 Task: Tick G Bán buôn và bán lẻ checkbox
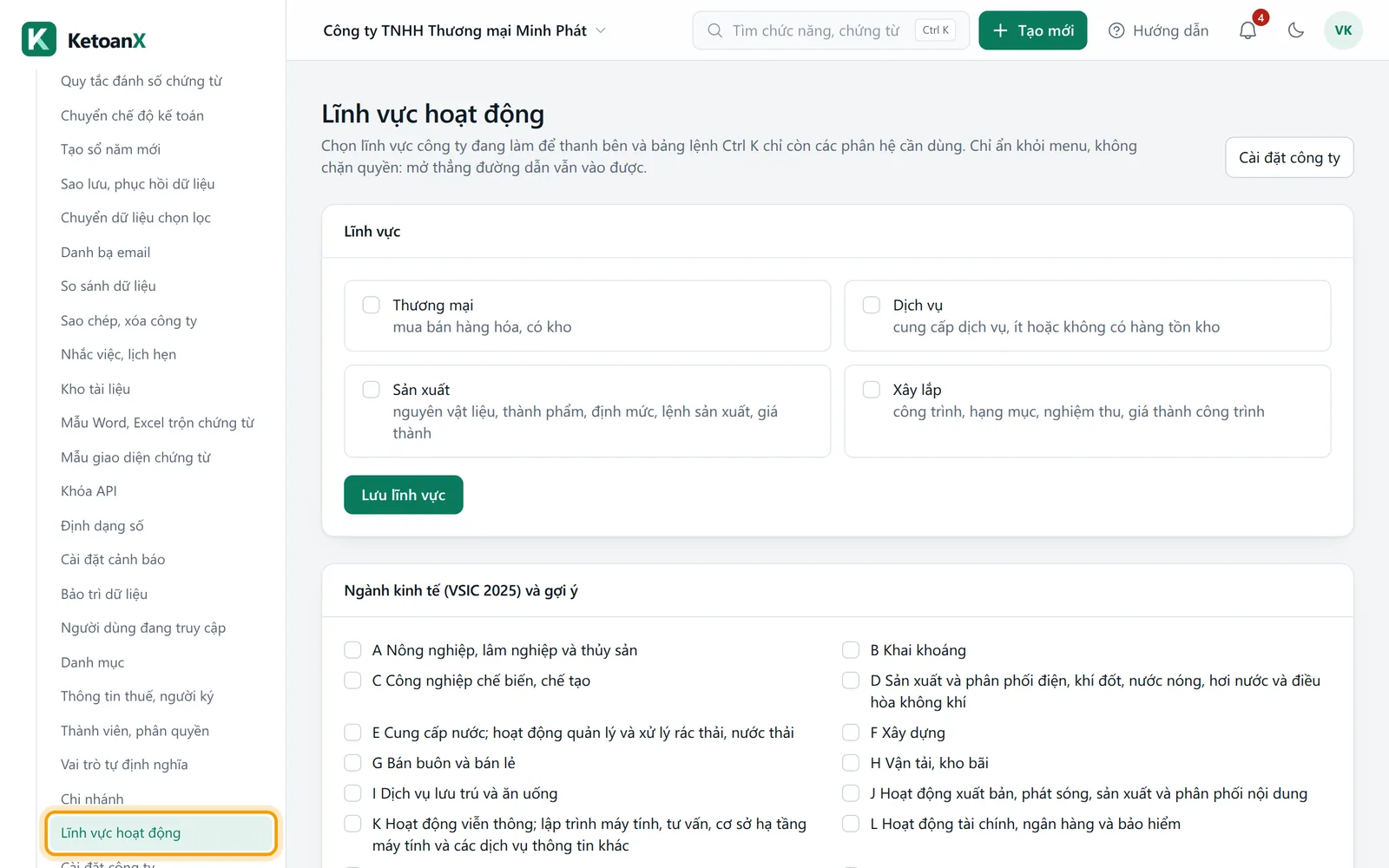pyautogui.click(x=352, y=763)
